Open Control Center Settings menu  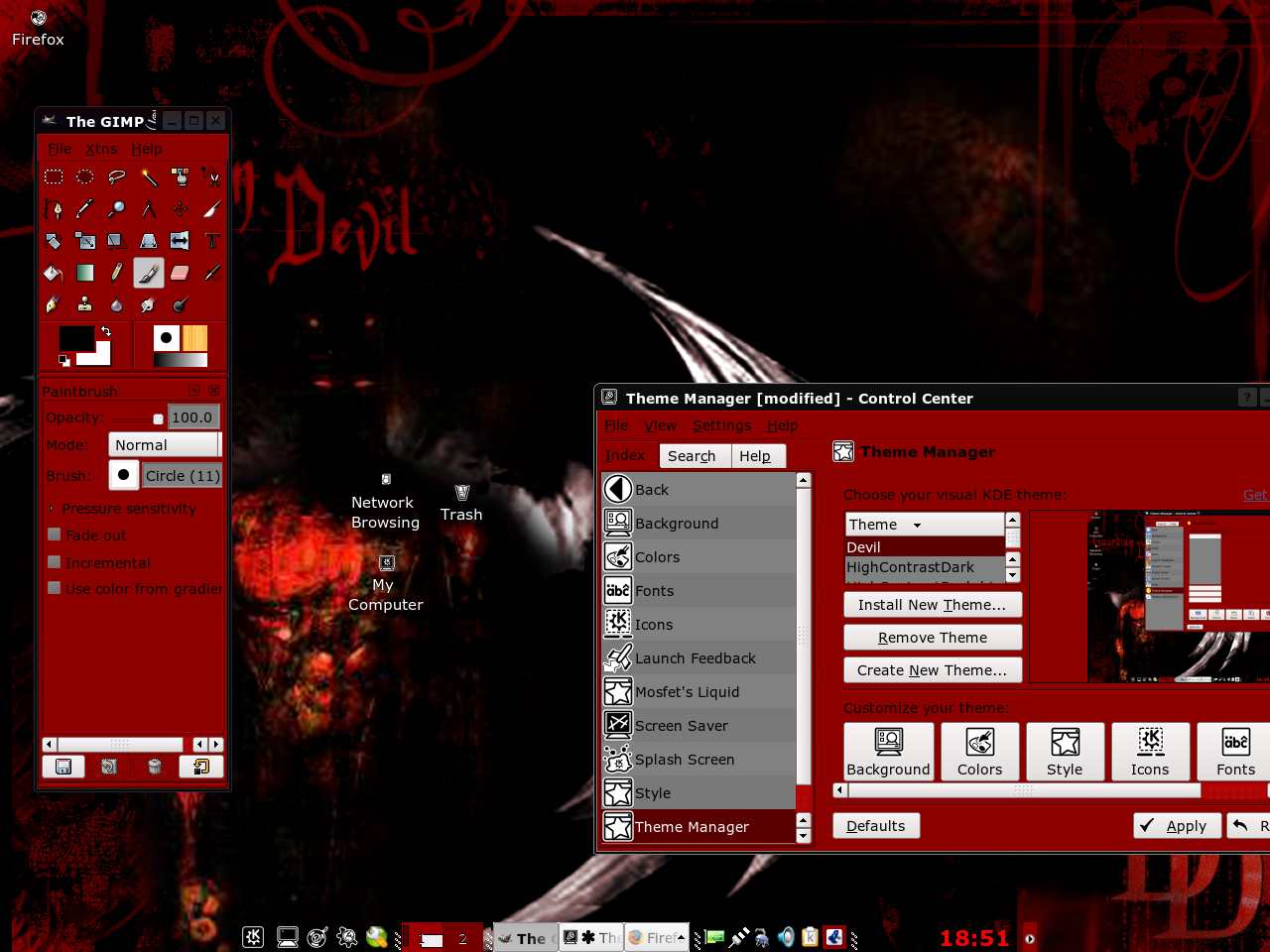click(721, 425)
